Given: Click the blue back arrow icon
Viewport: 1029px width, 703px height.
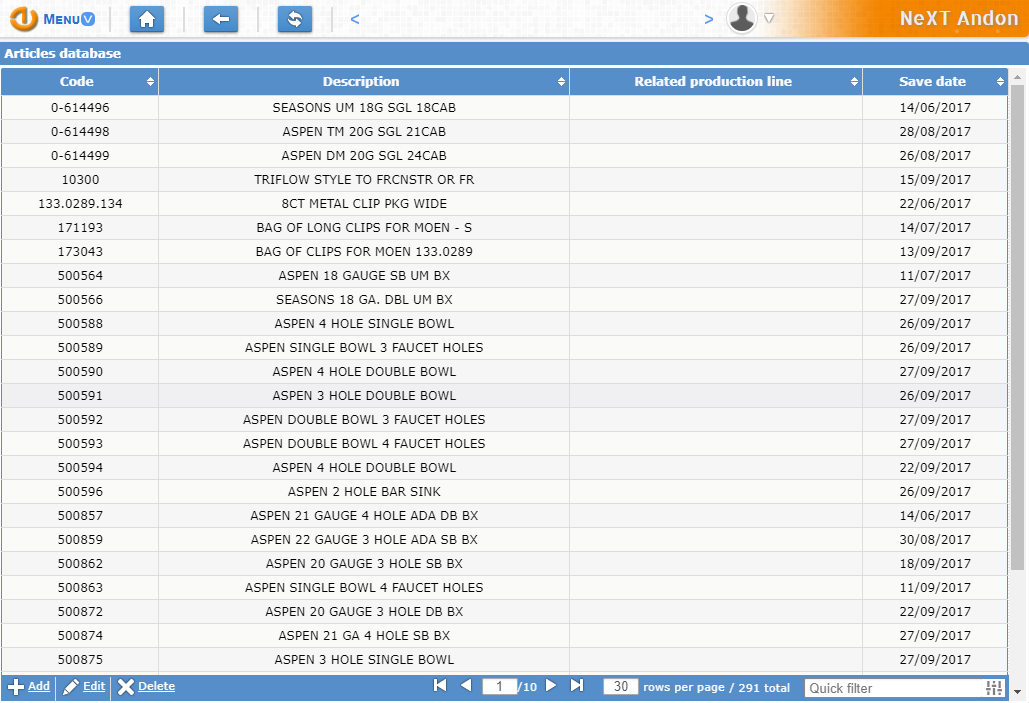Looking at the screenshot, I should (220, 18).
